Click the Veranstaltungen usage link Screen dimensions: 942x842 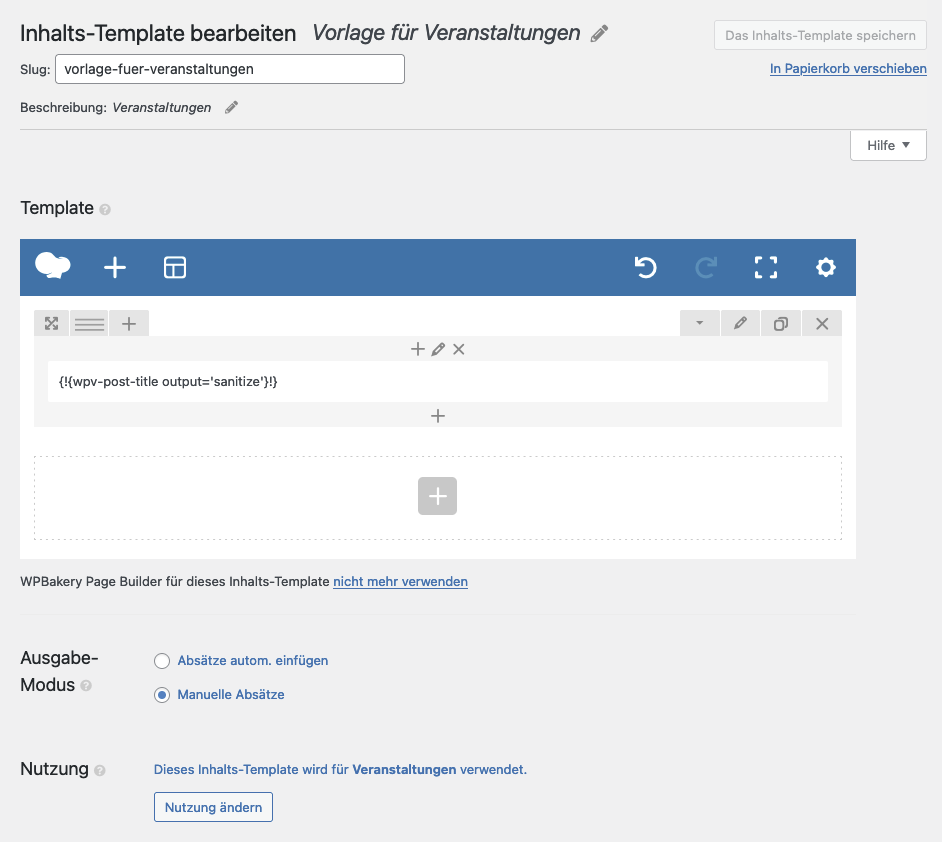coord(404,769)
